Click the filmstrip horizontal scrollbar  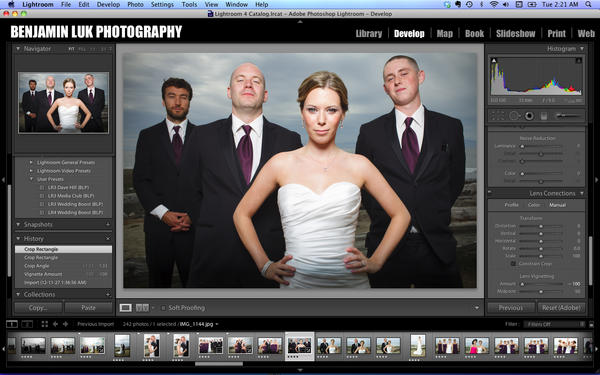[218, 364]
